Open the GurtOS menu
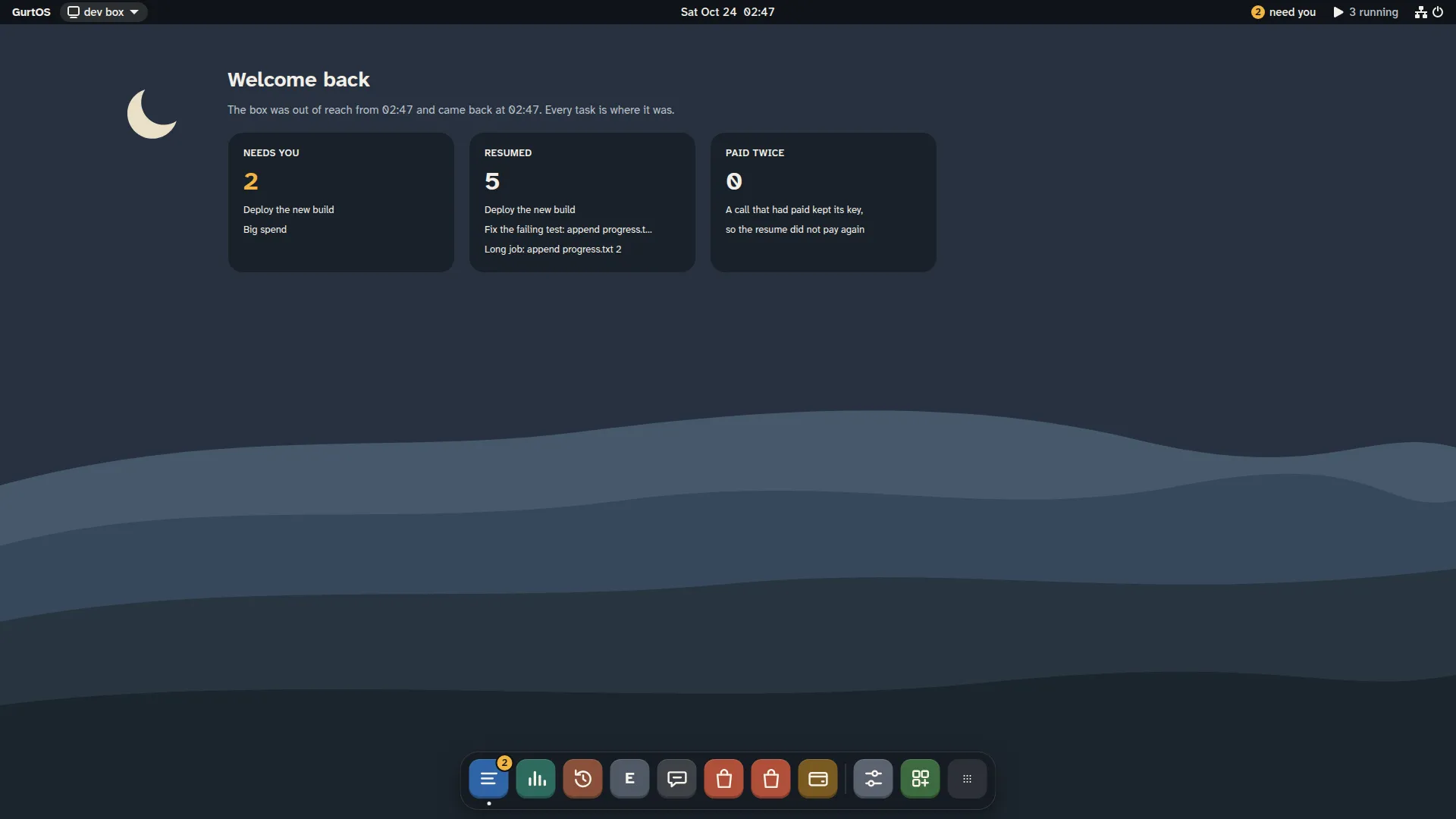1456x819 pixels. 31,12
